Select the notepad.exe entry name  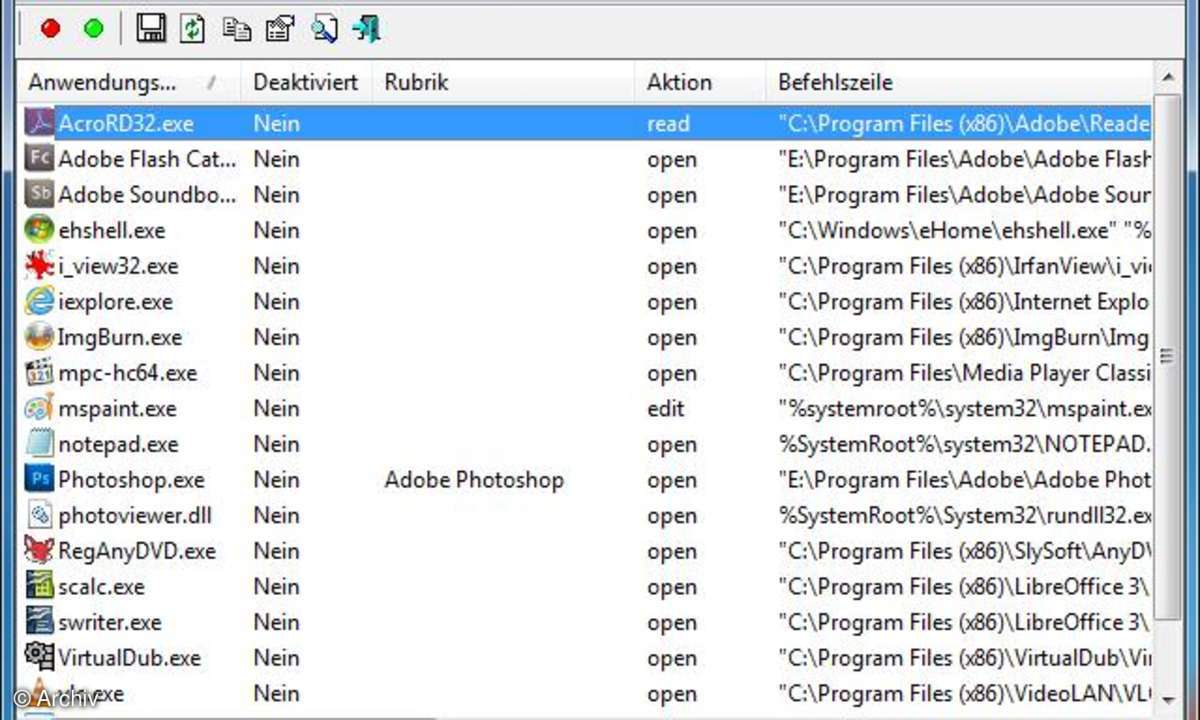tap(118, 444)
